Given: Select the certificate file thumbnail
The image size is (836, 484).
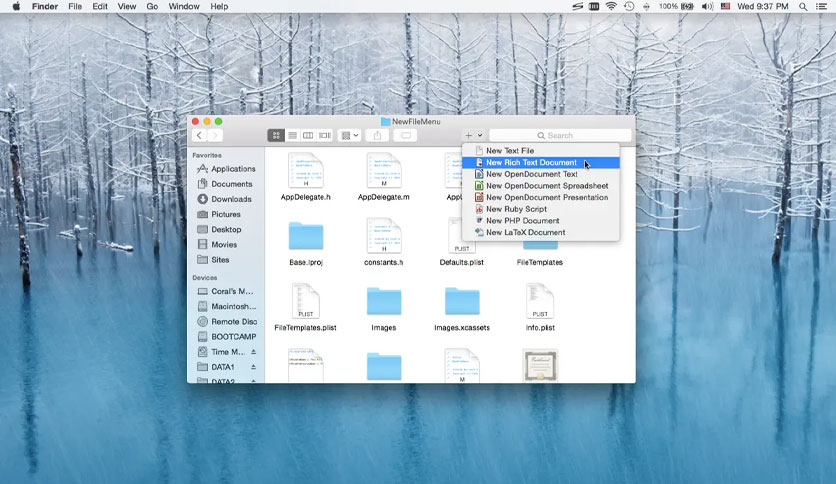Looking at the screenshot, I should 540,366.
